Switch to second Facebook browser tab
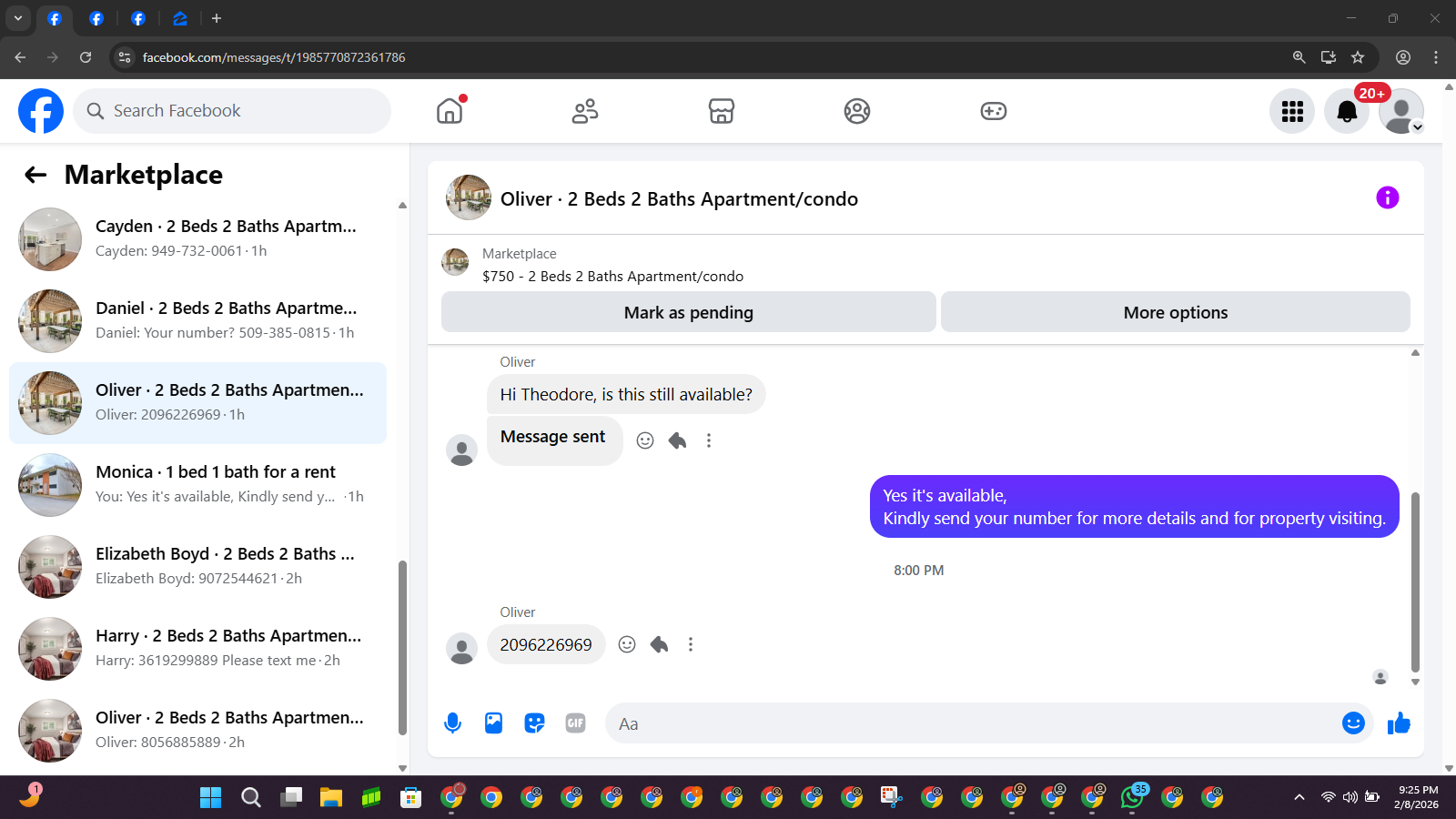Screen dimensions: 1456x819 point(96,18)
